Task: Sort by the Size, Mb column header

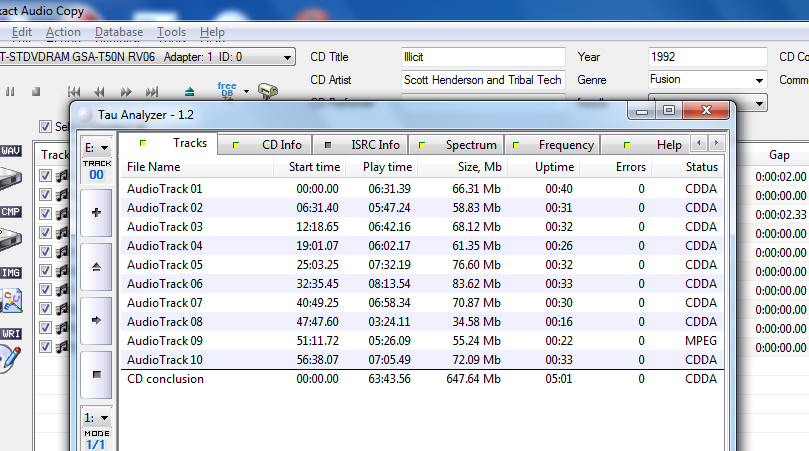Action: (x=463, y=167)
